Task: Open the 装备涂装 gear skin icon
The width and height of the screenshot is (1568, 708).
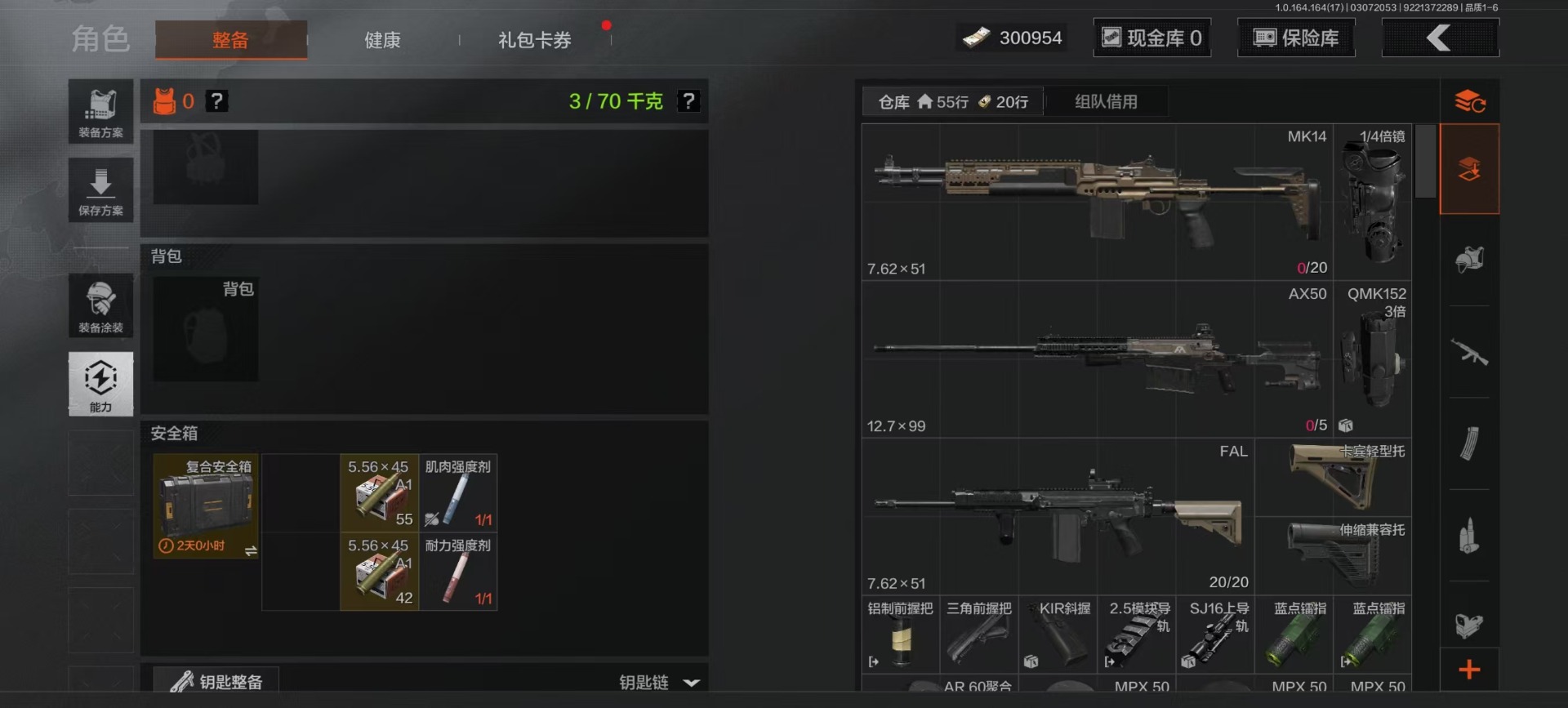Action: point(100,306)
